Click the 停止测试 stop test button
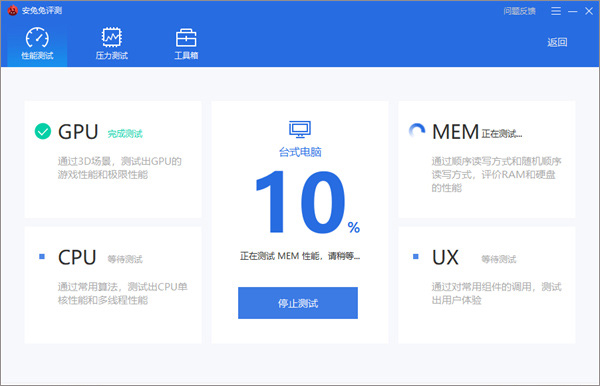The height and width of the screenshot is (386, 600). tap(298, 303)
